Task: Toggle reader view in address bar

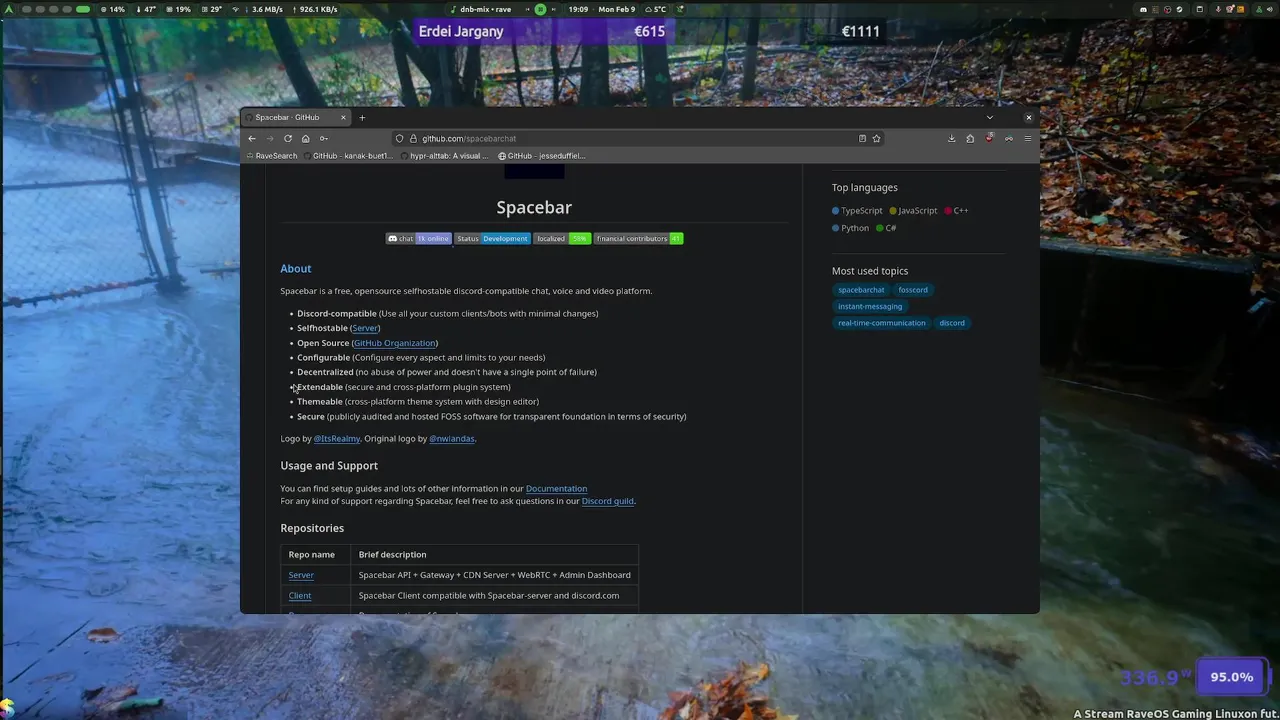Action: tap(862, 139)
